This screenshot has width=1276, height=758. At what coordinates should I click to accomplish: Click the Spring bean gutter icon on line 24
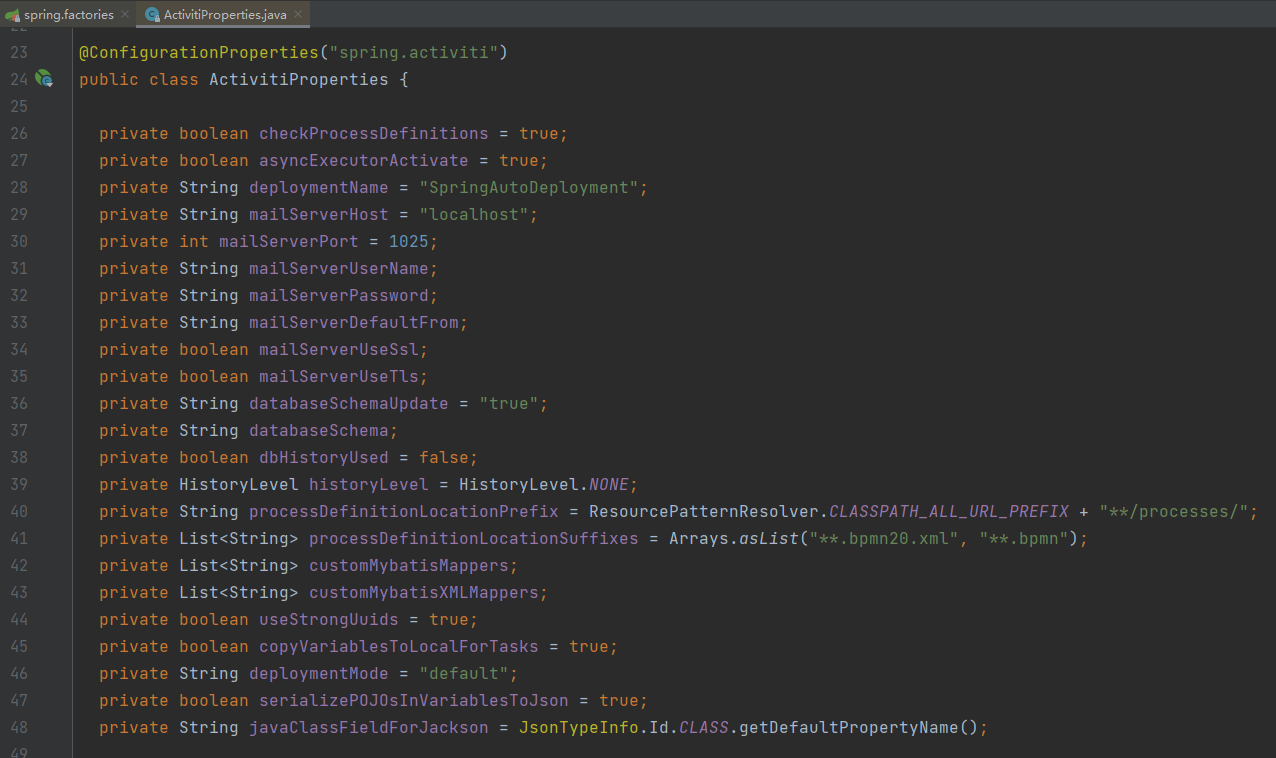coord(44,78)
